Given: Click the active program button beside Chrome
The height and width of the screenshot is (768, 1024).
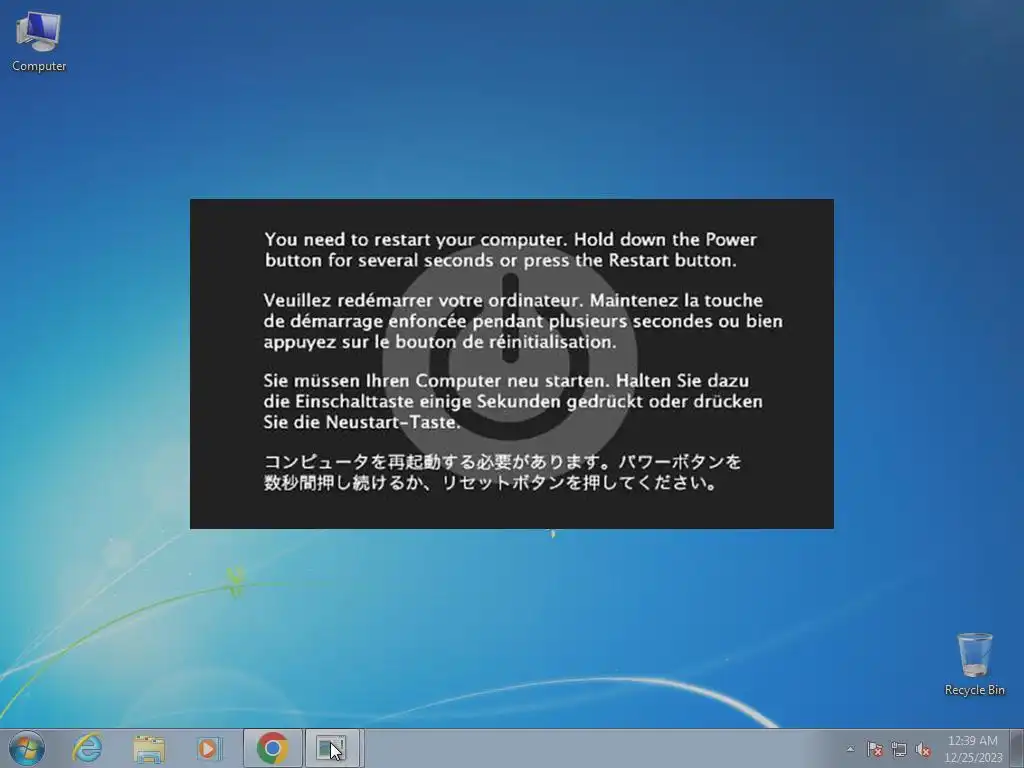Looking at the screenshot, I should point(332,748).
